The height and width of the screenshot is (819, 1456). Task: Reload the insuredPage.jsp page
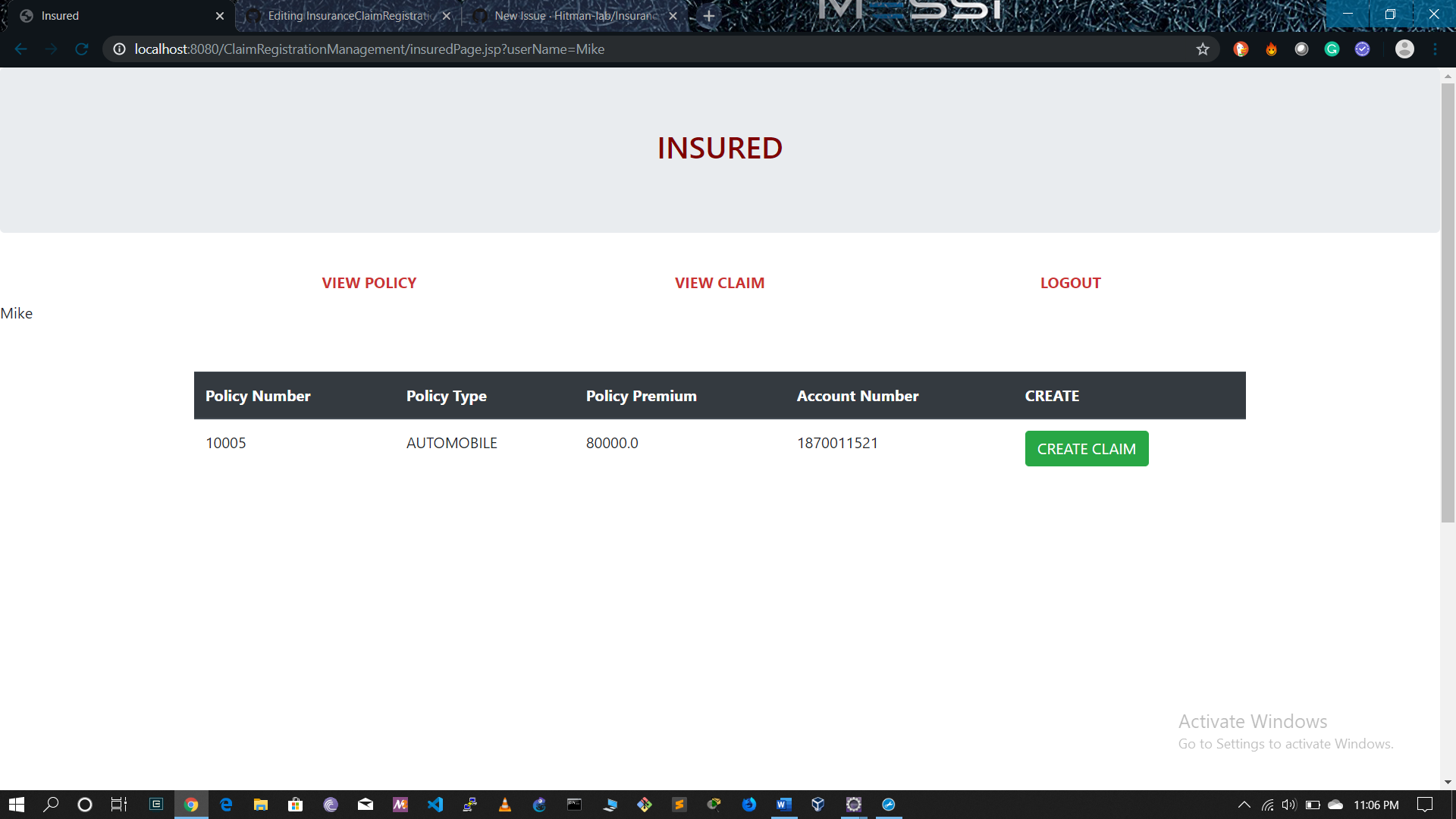click(82, 49)
